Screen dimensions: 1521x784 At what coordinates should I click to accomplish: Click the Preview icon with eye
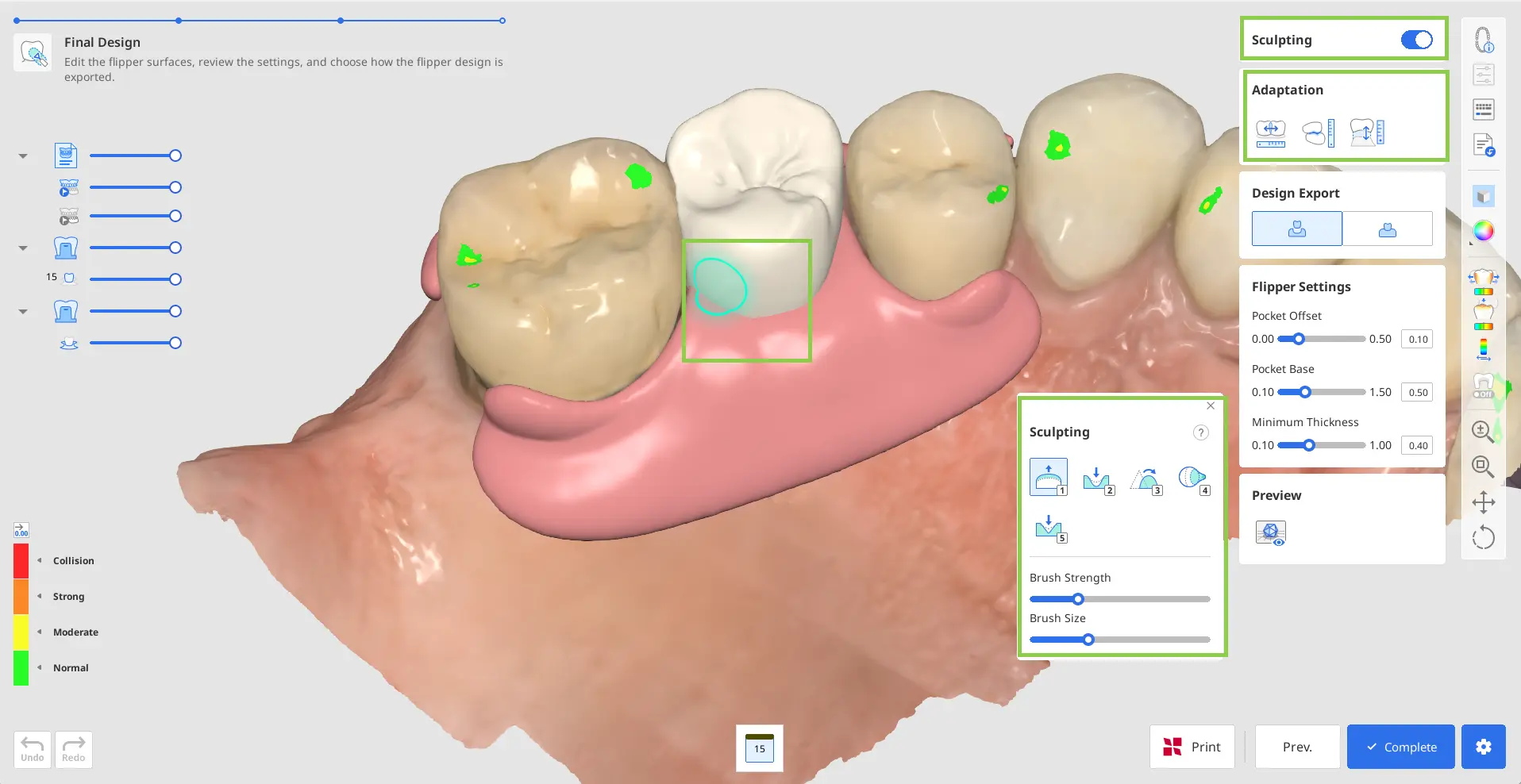(x=1271, y=533)
